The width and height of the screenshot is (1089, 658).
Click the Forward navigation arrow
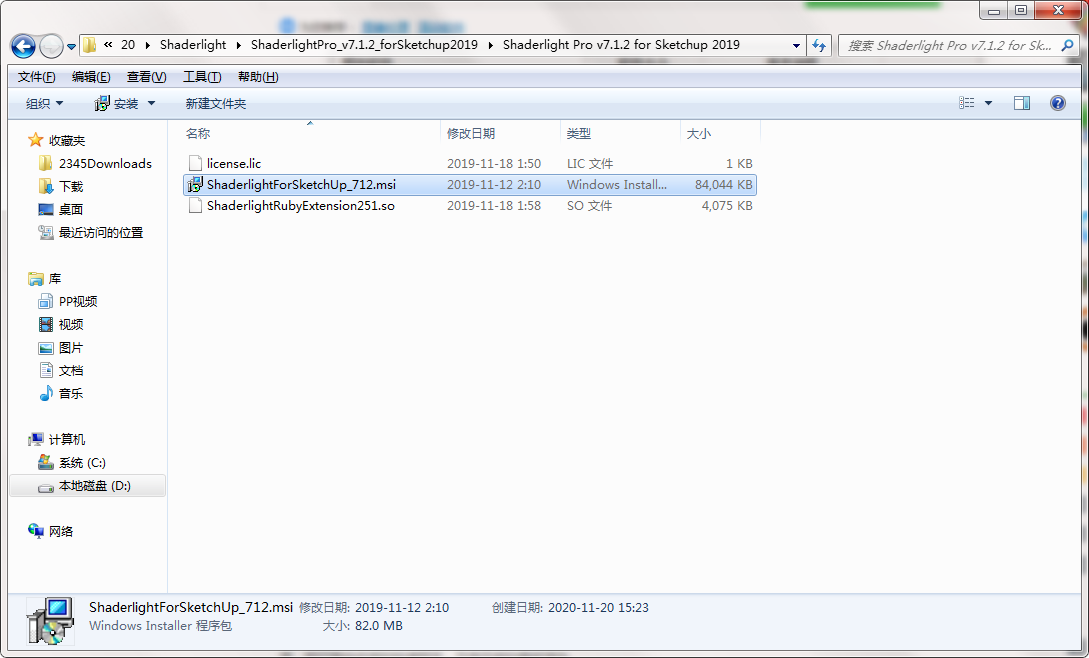click(51, 47)
